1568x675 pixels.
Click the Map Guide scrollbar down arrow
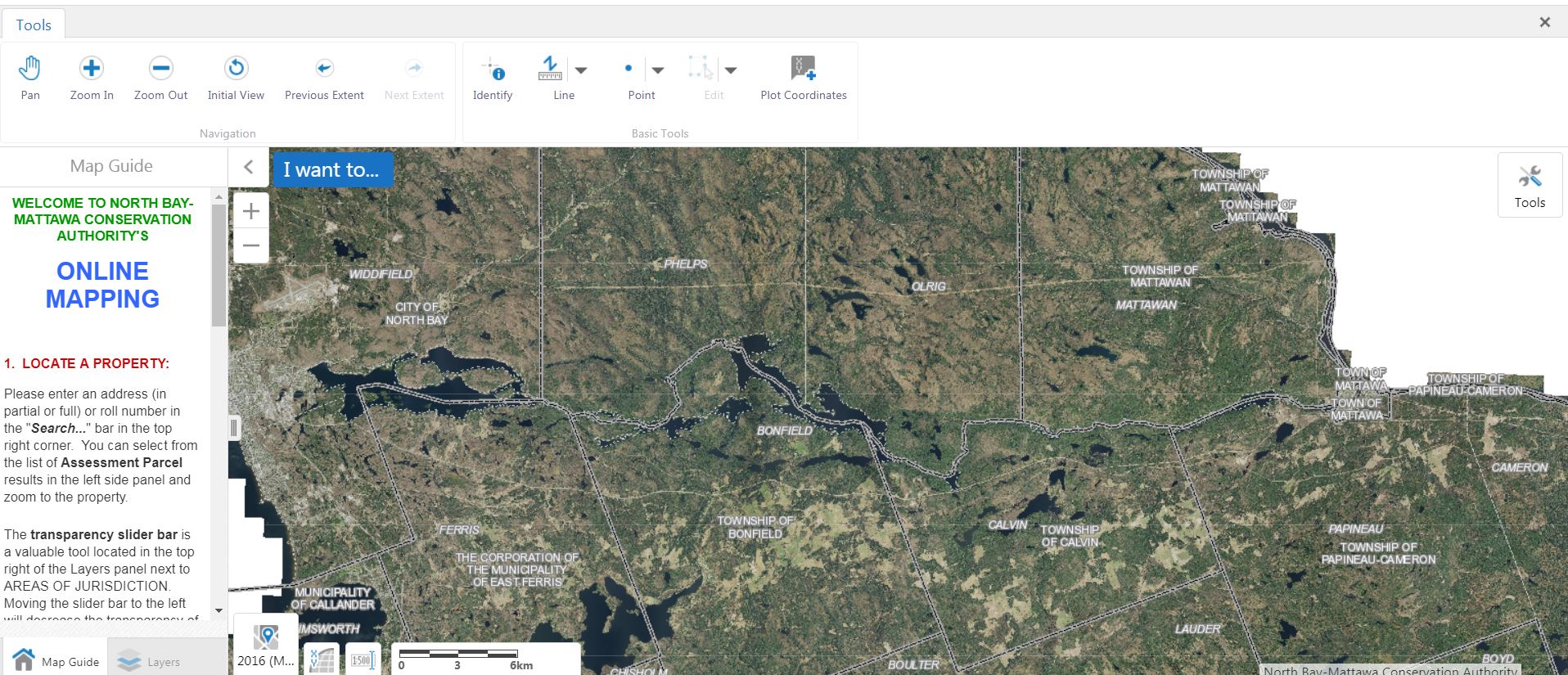(219, 610)
